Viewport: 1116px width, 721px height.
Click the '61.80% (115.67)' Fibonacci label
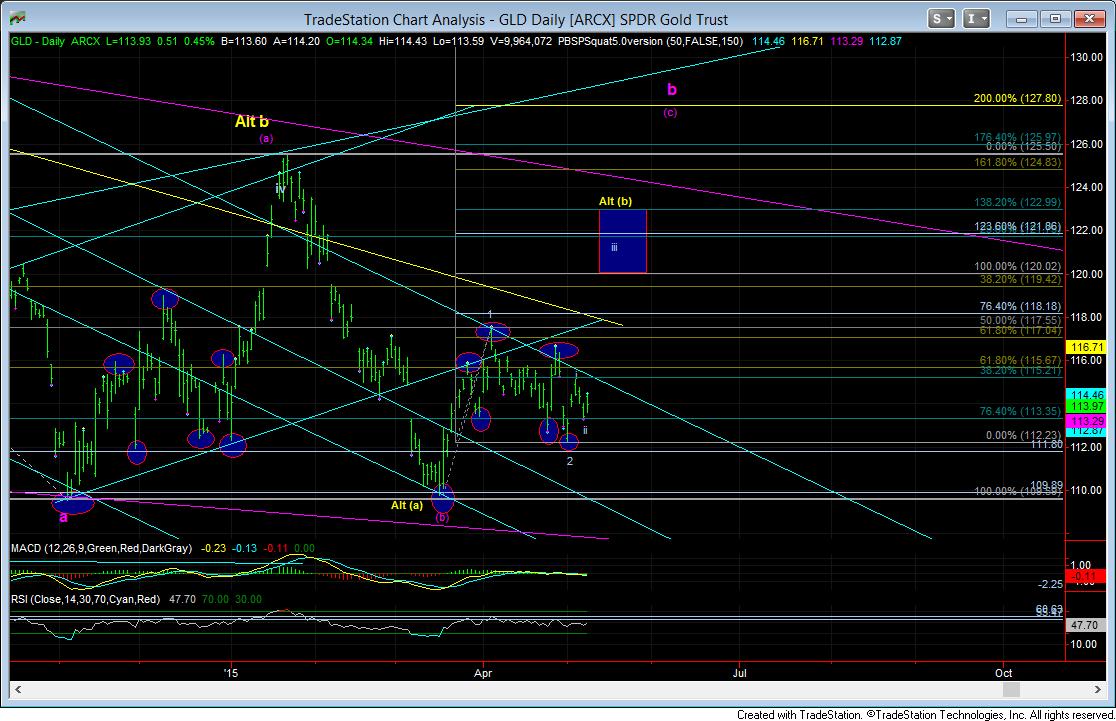(x=1020, y=362)
